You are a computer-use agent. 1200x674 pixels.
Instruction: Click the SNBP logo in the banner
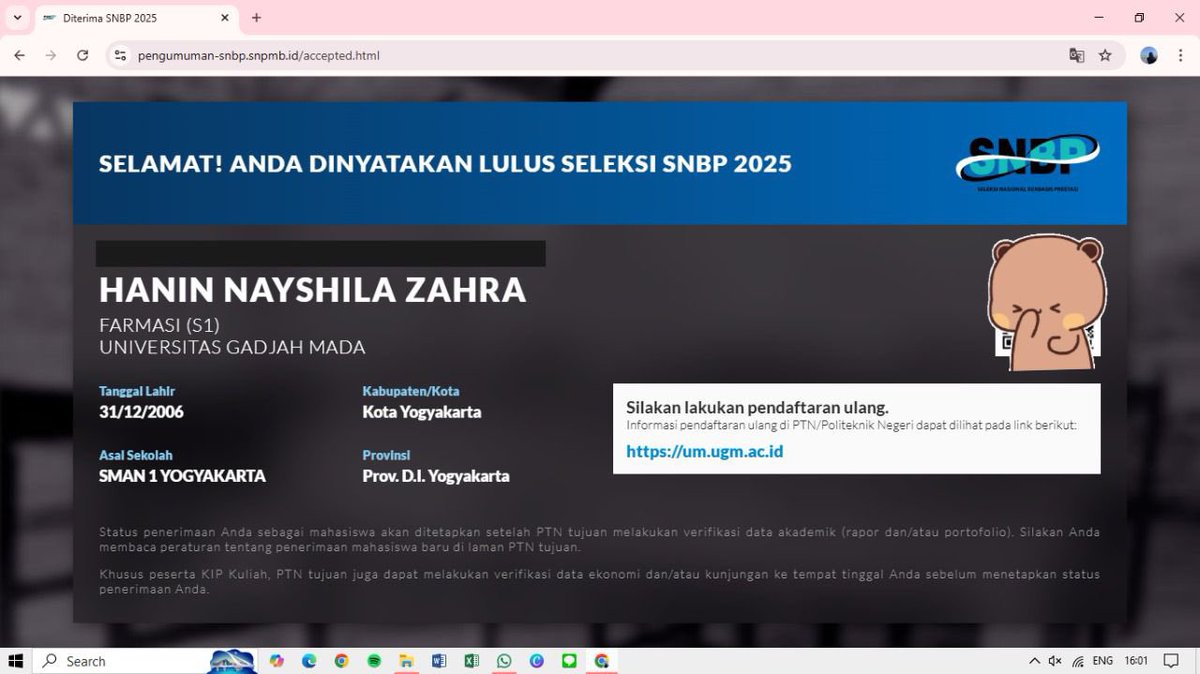pyautogui.click(x=1027, y=161)
